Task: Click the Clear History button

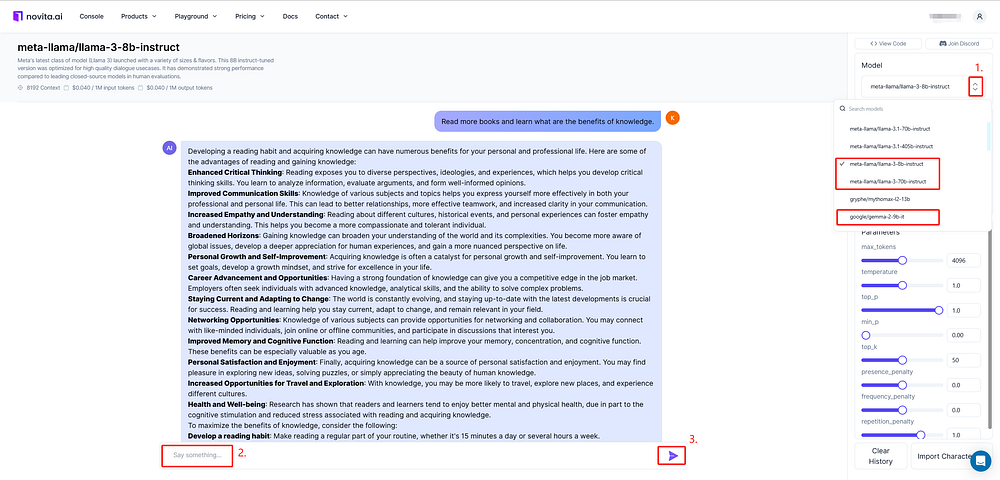Action: coord(879,456)
